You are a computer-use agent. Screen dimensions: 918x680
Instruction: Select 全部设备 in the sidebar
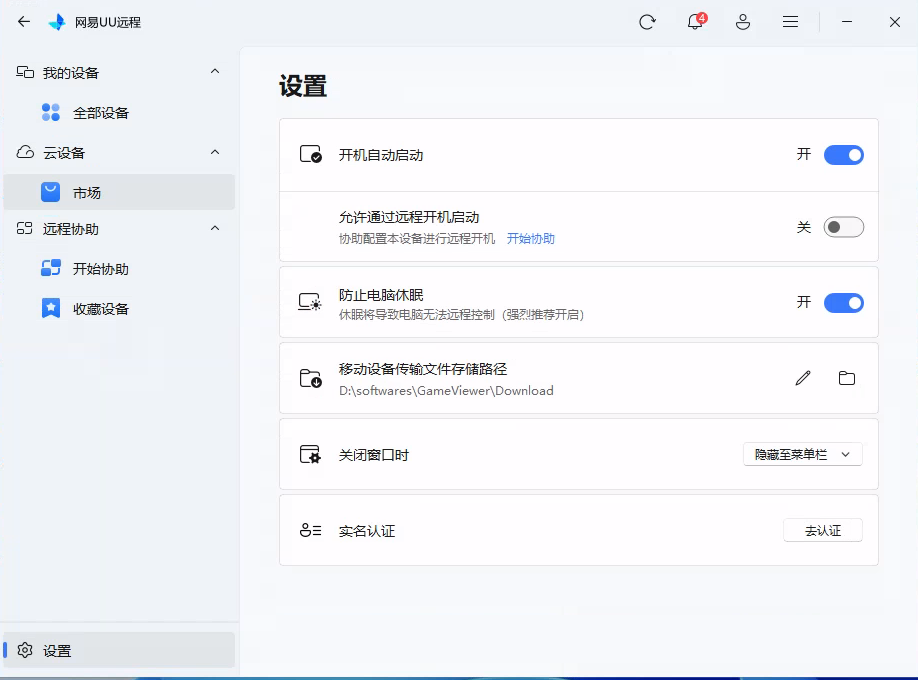(x=100, y=113)
